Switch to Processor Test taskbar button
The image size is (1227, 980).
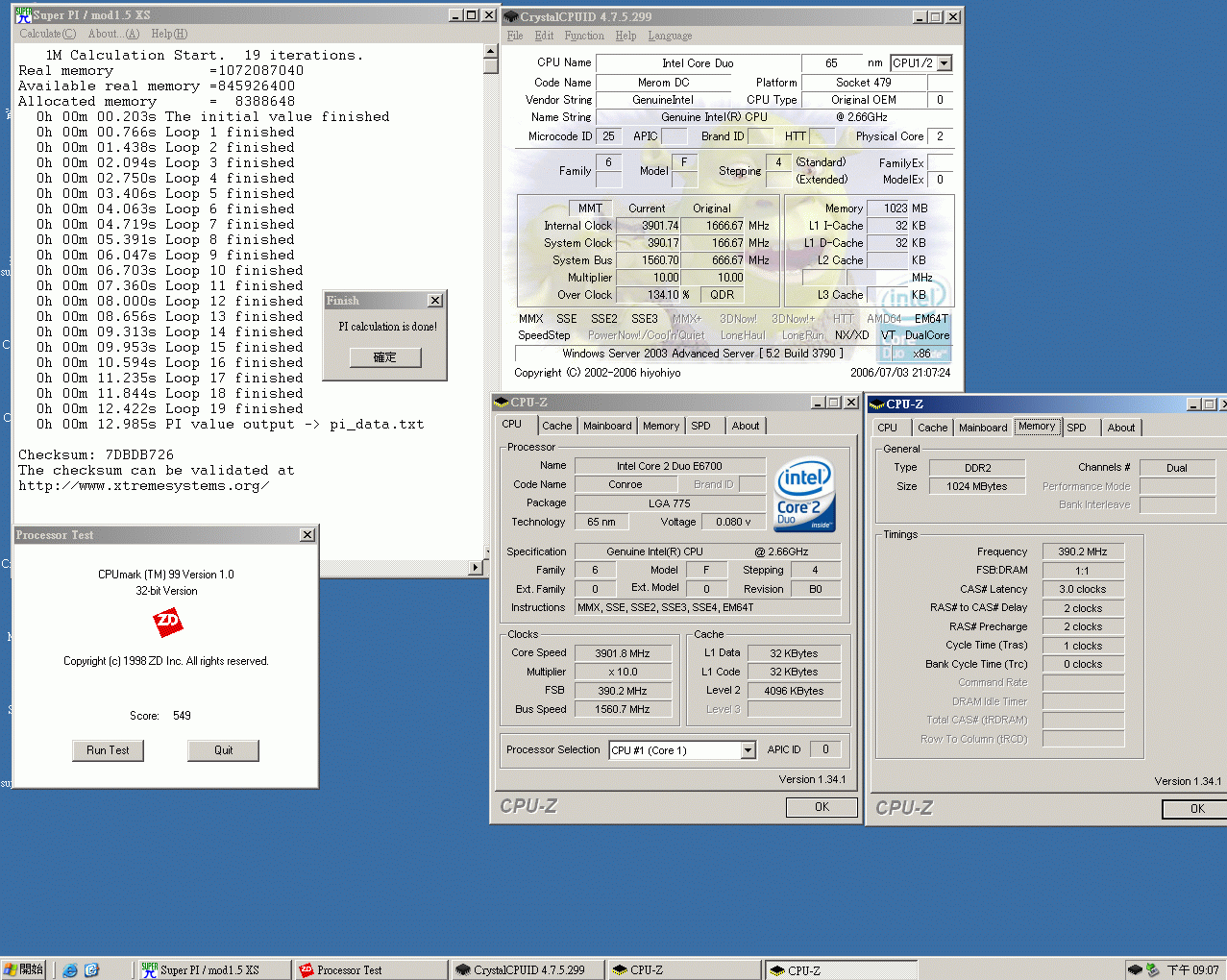[x=371, y=970]
